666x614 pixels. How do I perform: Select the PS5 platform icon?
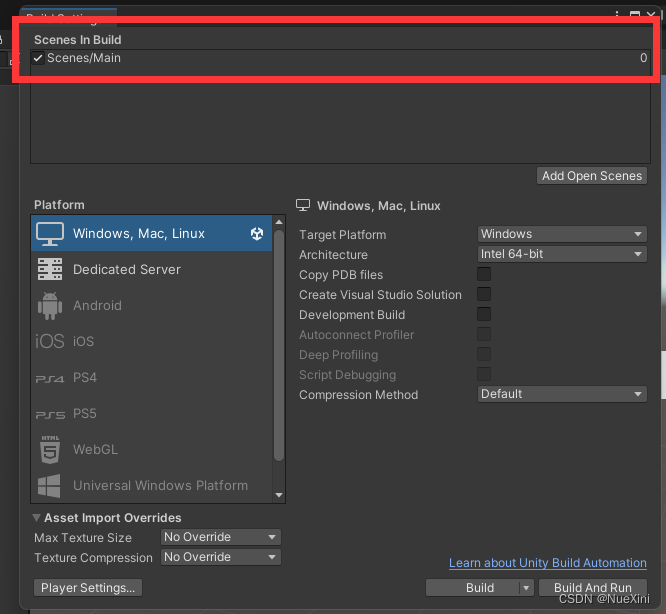(50, 414)
